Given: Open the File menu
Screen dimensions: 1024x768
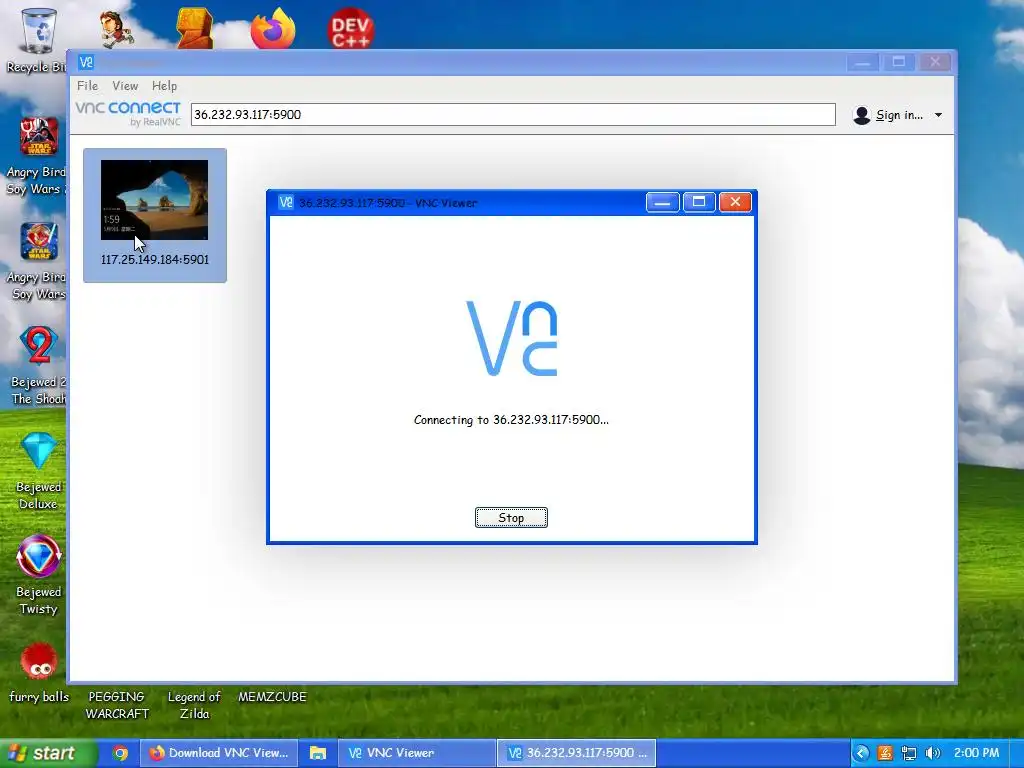Looking at the screenshot, I should [87, 86].
